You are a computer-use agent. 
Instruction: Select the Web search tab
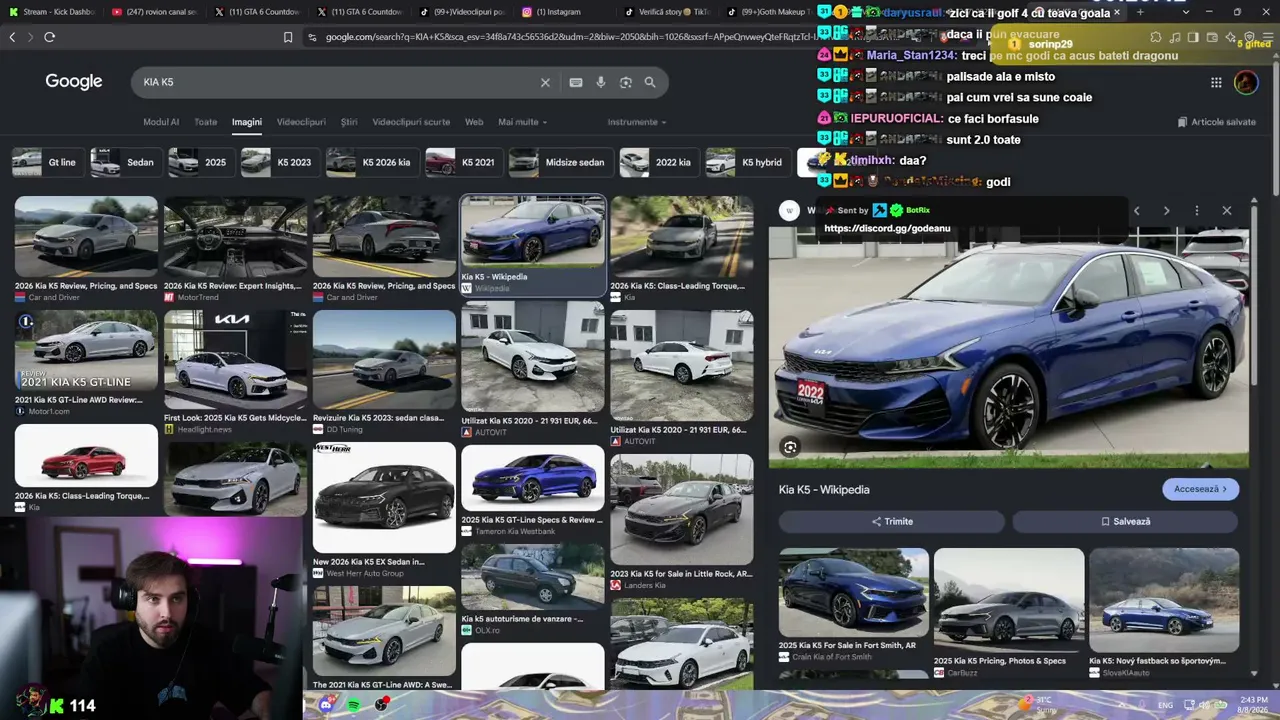(474, 122)
